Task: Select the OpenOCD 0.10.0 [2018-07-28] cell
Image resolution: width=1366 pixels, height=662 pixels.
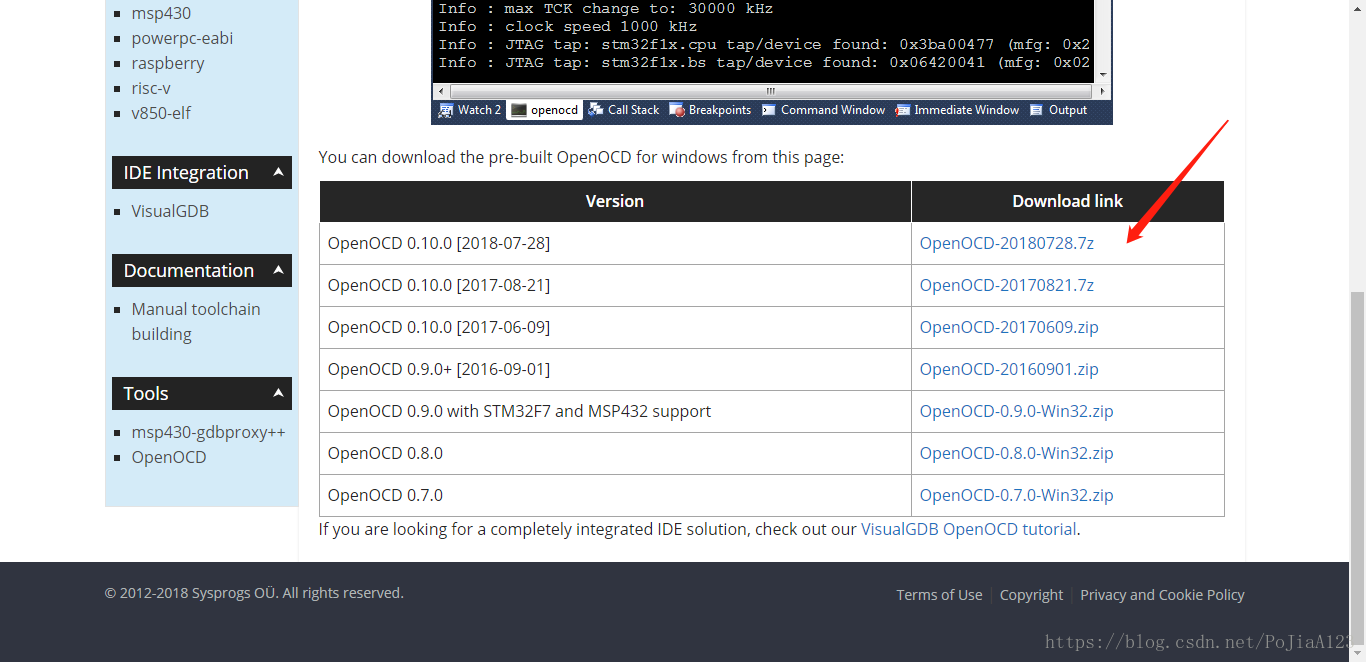Action: [x=615, y=243]
